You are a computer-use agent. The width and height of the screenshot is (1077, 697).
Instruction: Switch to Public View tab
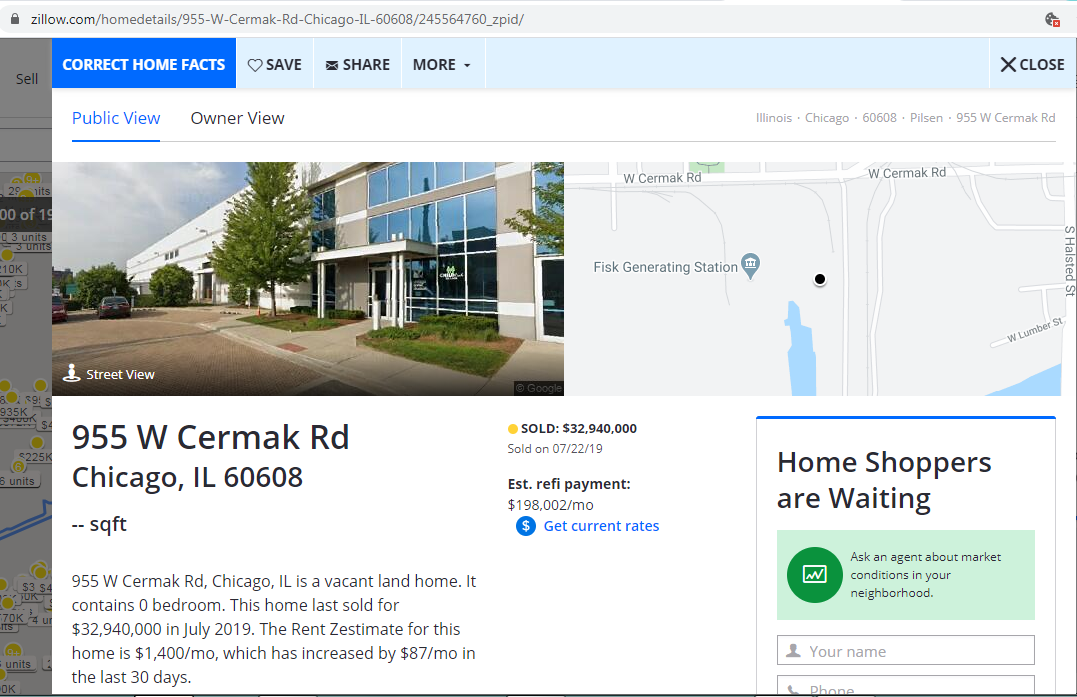(x=116, y=118)
